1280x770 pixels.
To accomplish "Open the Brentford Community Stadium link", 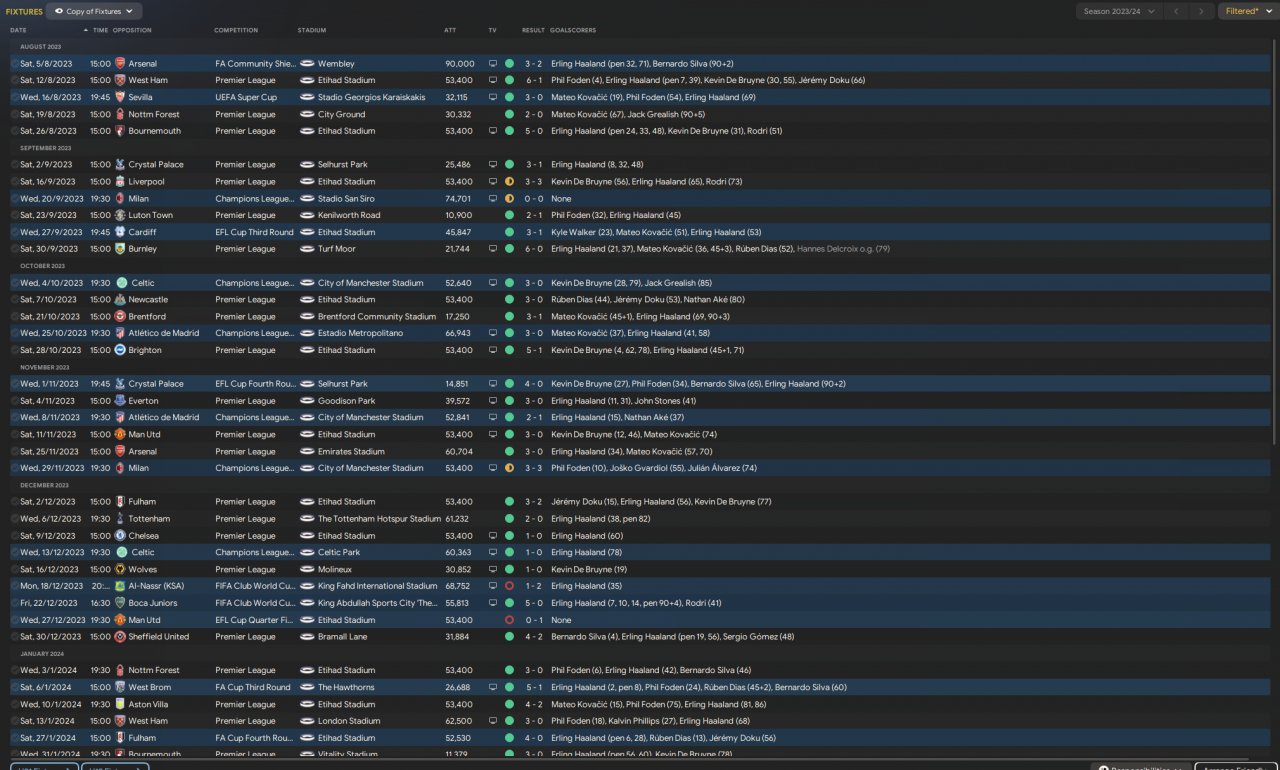I will (x=377, y=317).
